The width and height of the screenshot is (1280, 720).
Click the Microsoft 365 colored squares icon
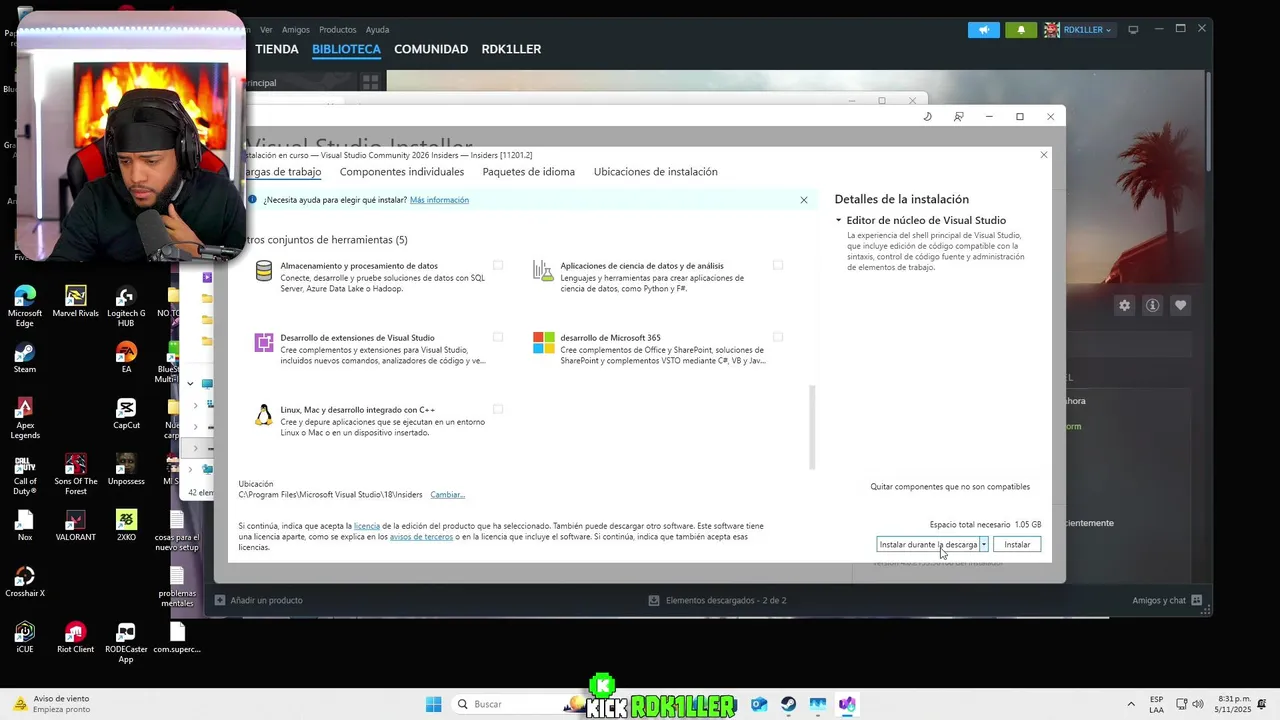point(543,343)
